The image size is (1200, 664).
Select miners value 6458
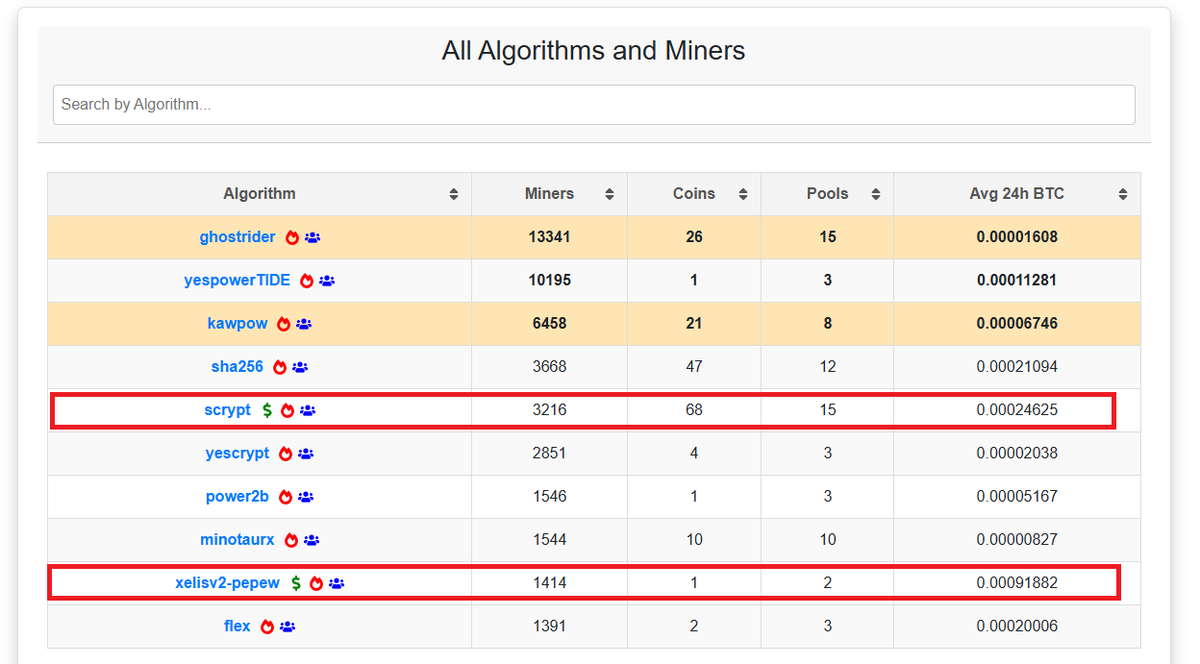click(x=549, y=323)
